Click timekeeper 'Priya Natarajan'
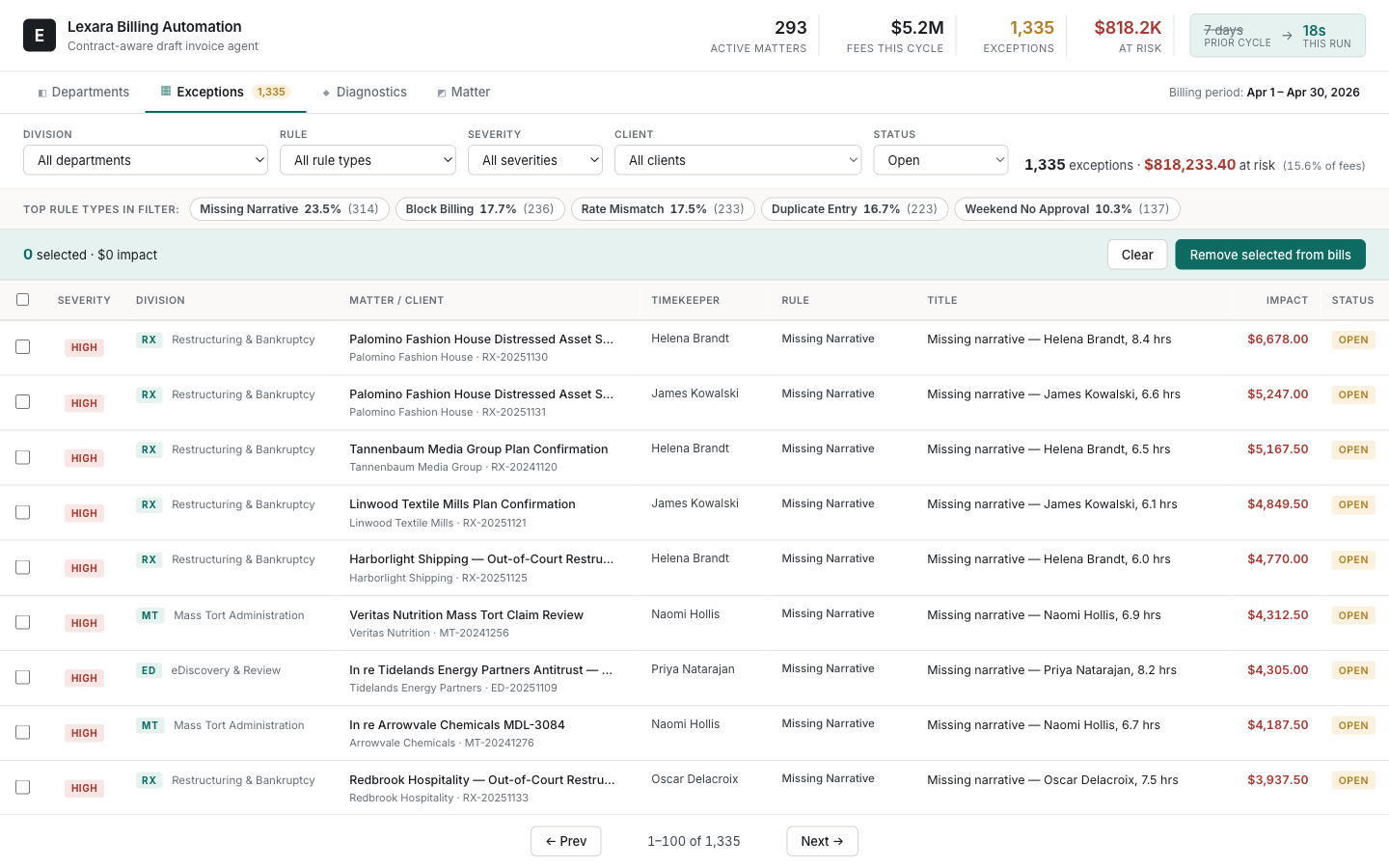Screen dimensions: 1389x868 (x=693, y=669)
